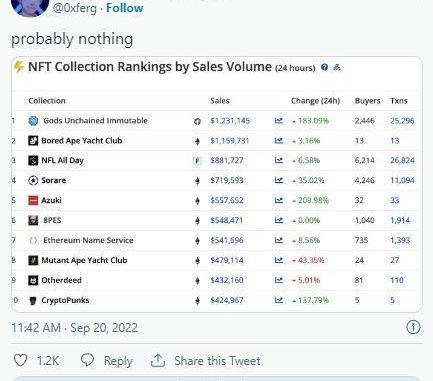Click the help question mark icon beside 24 hours
This screenshot has height=381, width=433.
(324, 67)
